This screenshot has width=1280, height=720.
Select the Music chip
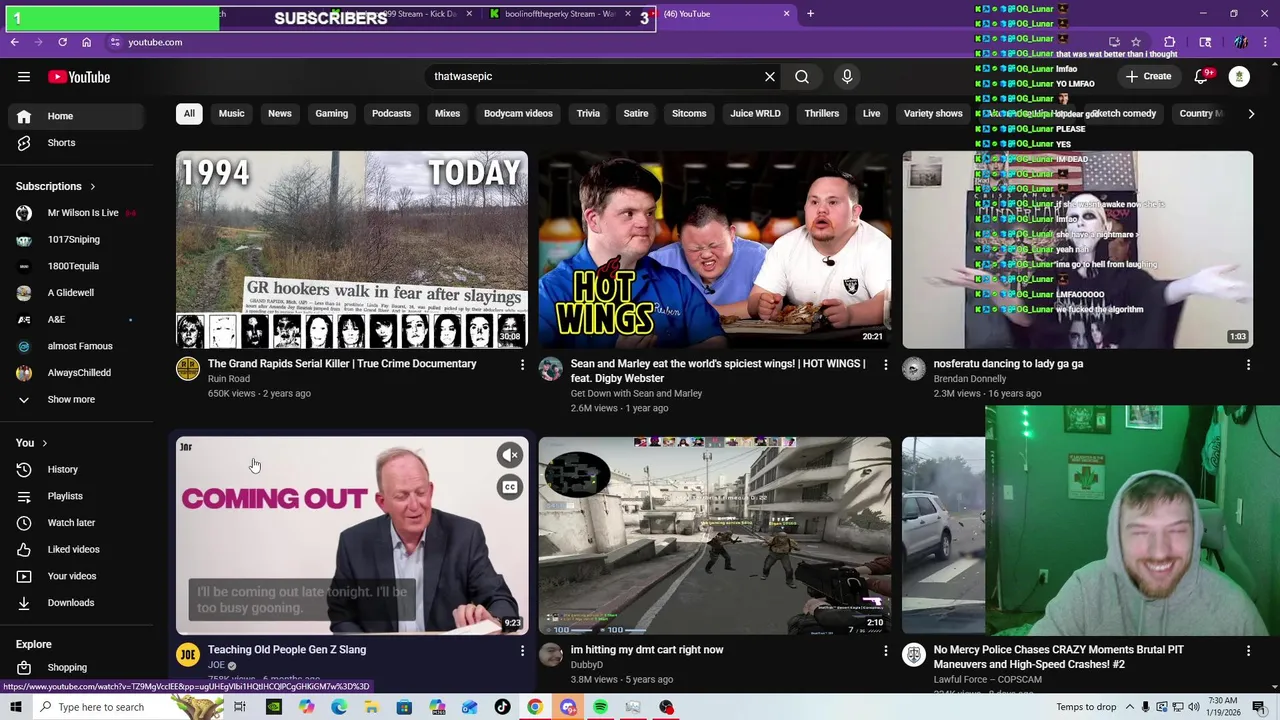click(x=231, y=114)
